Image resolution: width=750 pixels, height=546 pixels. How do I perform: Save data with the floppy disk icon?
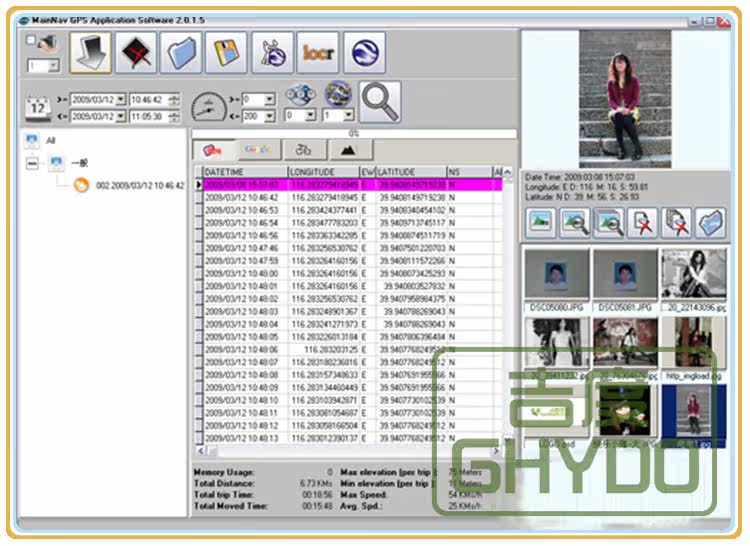point(226,53)
